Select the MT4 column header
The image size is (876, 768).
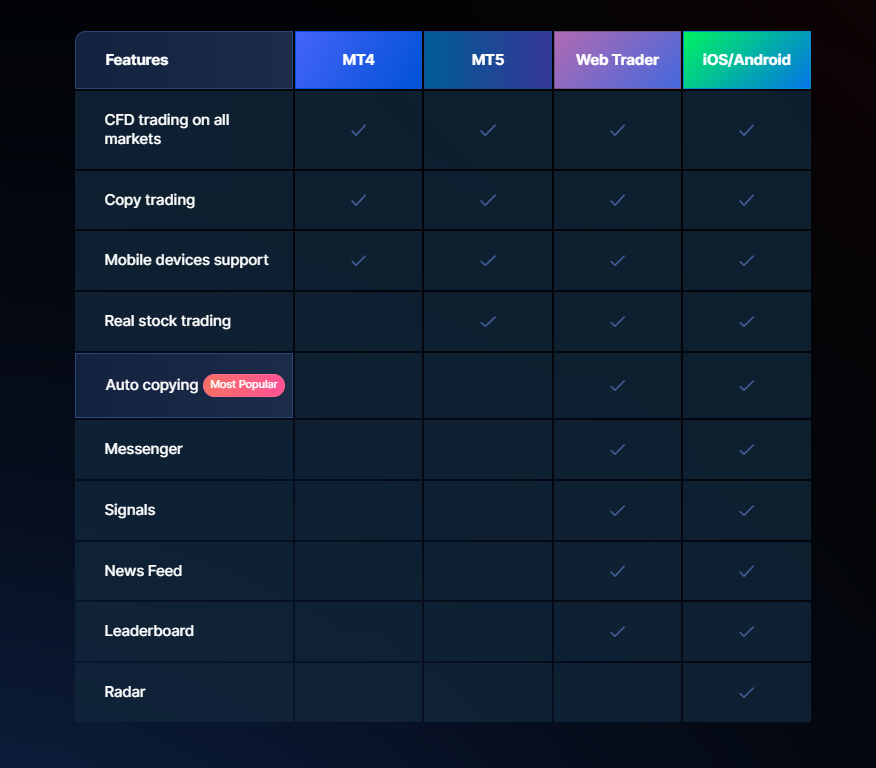[358, 60]
